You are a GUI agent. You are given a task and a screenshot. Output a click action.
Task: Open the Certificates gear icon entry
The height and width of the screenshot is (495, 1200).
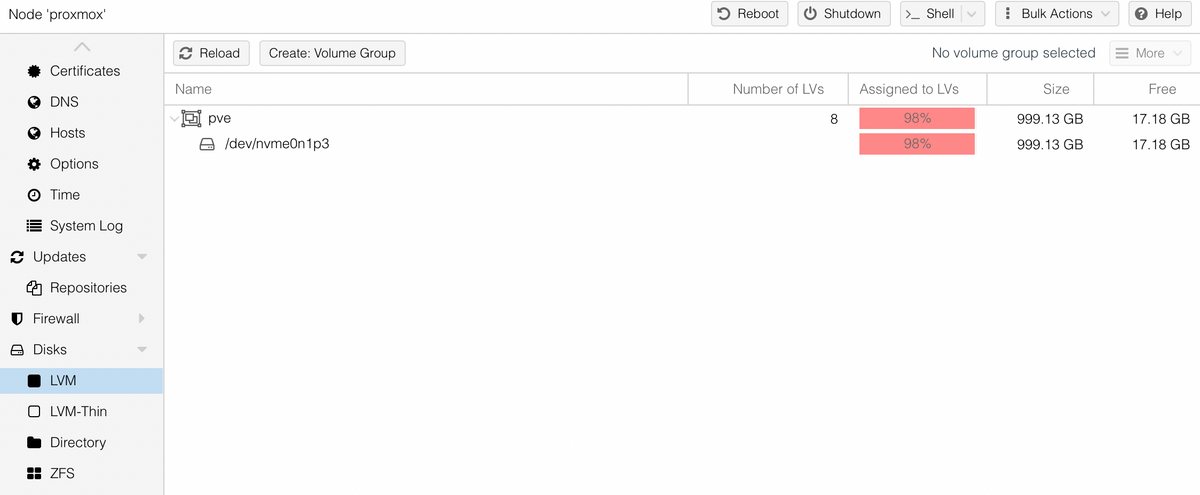click(x=34, y=71)
